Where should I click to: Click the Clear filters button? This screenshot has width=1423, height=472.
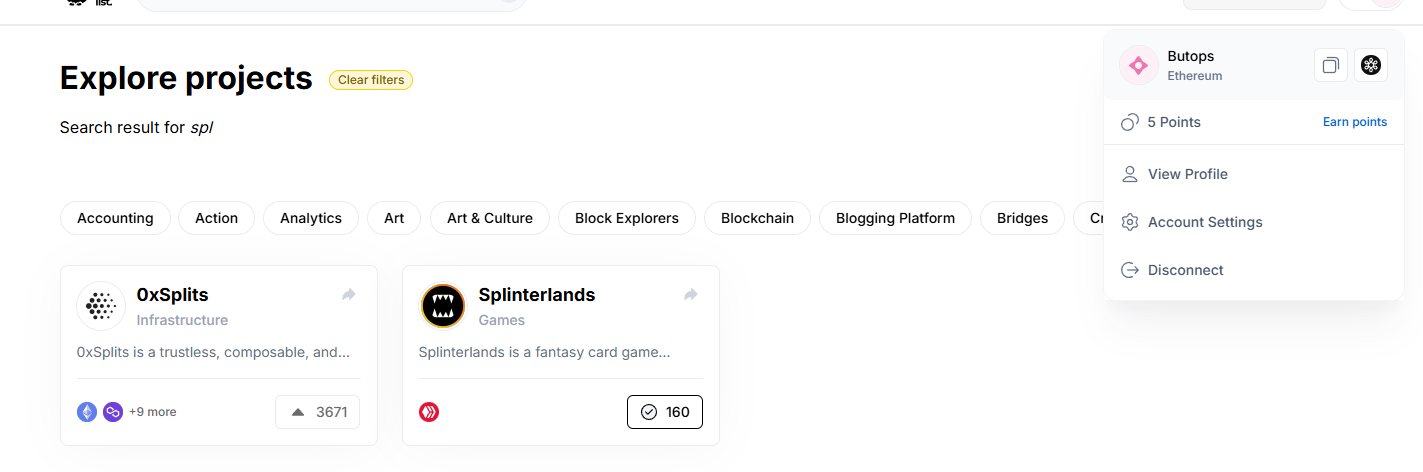pyautogui.click(x=371, y=80)
